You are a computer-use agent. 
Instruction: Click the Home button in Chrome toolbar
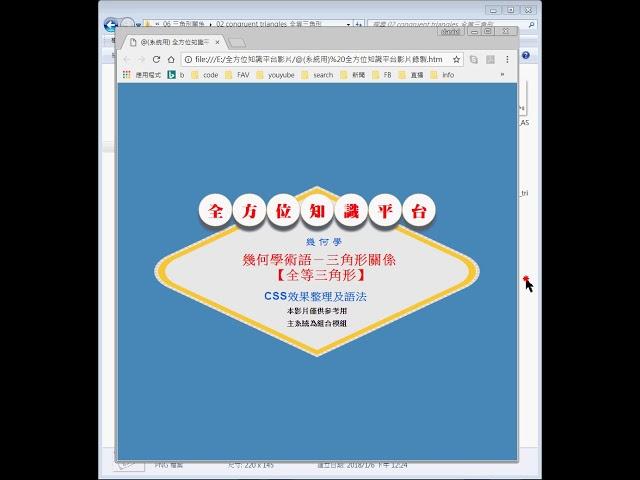click(x=172, y=59)
